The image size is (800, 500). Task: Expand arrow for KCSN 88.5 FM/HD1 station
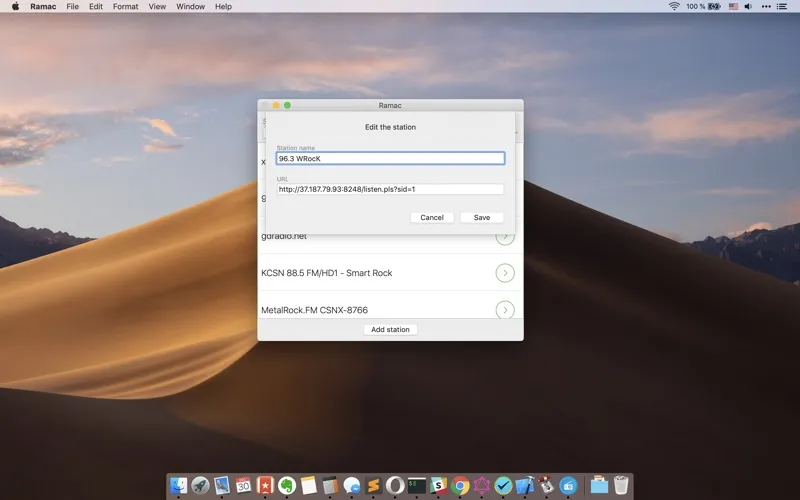click(x=505, y=273)
